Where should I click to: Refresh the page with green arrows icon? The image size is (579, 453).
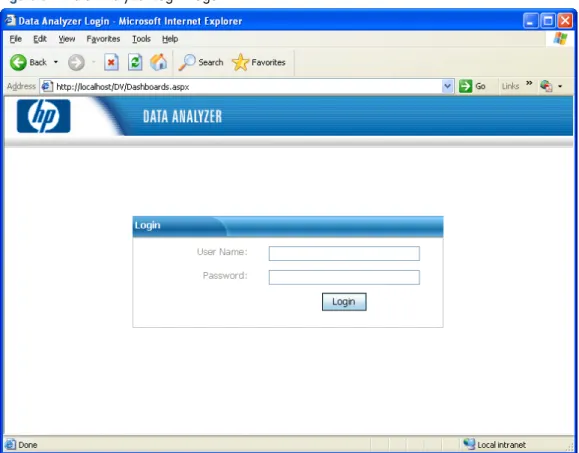pyautogui.click(x=135, y=62)
